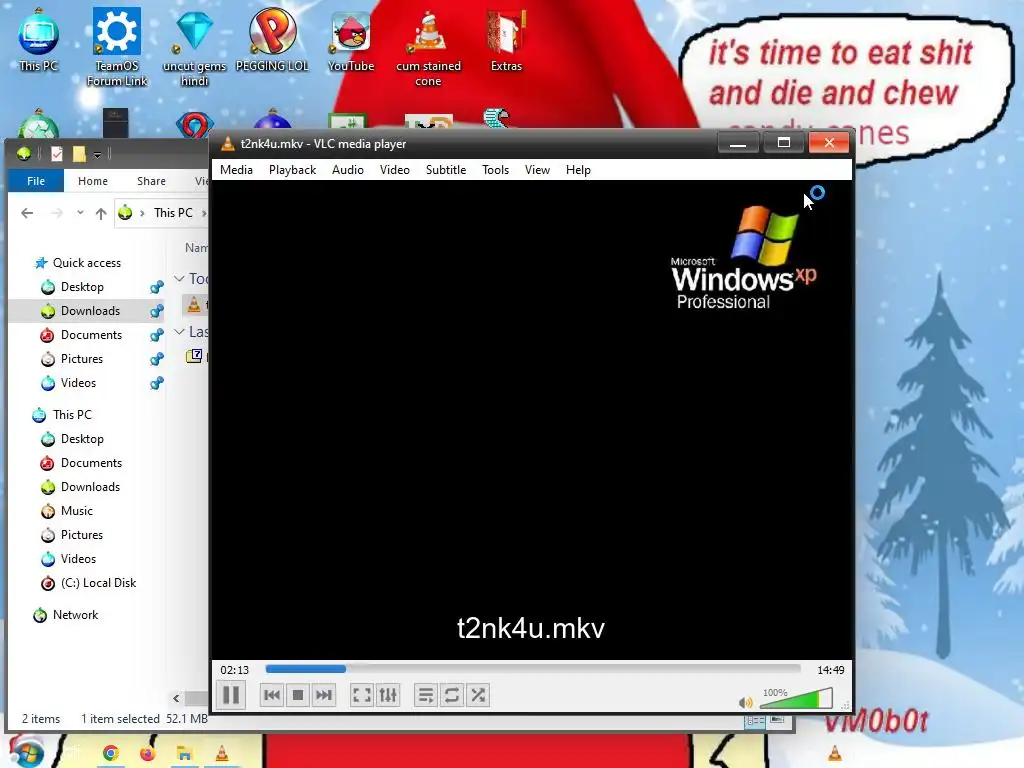Launch Firefox from taskbar
Image resolution: width=1024 pixels, height=768 pixels.
pos(148,754)
